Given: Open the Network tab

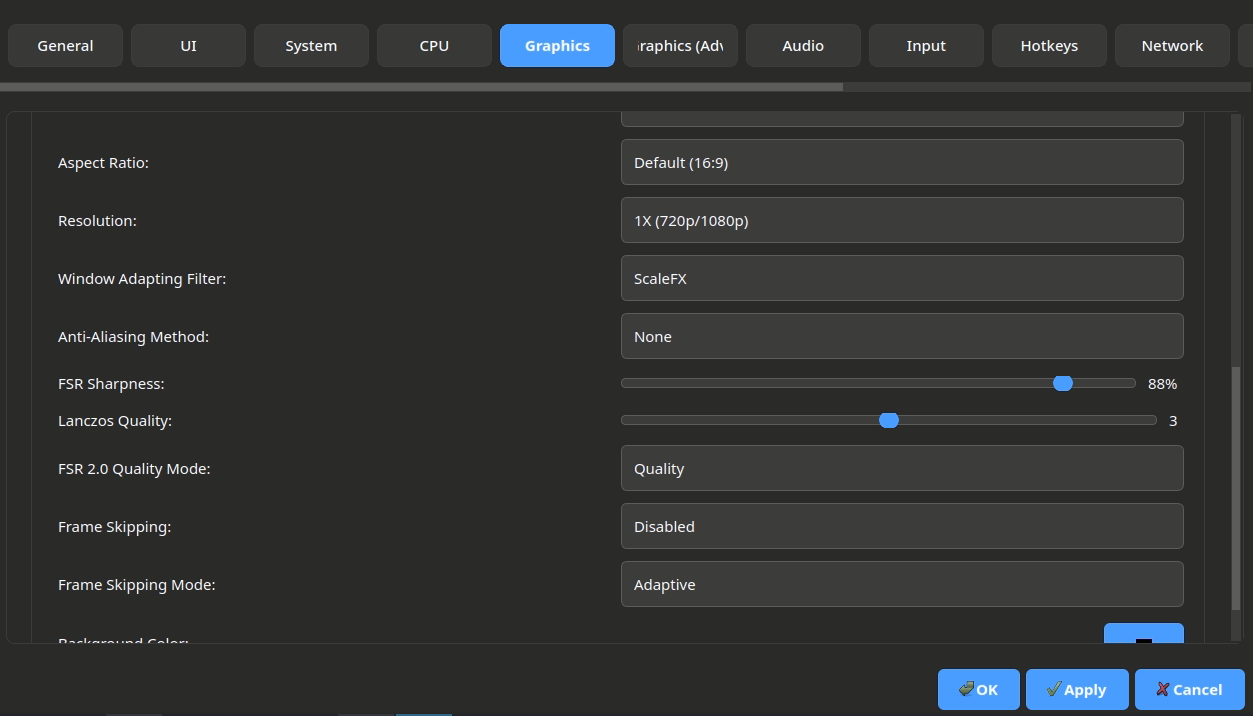Looking at the screenshot, I should pyautogui.click(x=1172, y=46).
